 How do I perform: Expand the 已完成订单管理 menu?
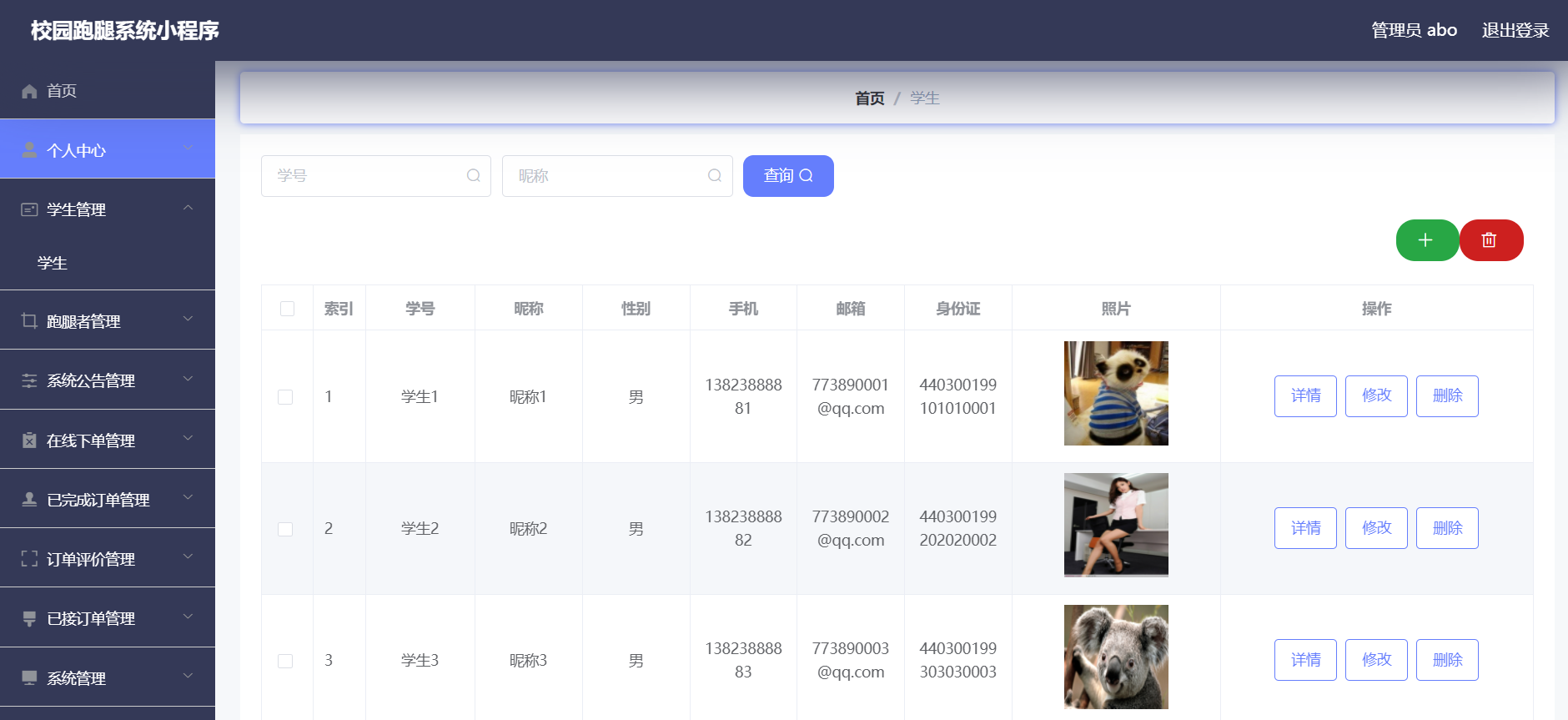tap(108, 499)
